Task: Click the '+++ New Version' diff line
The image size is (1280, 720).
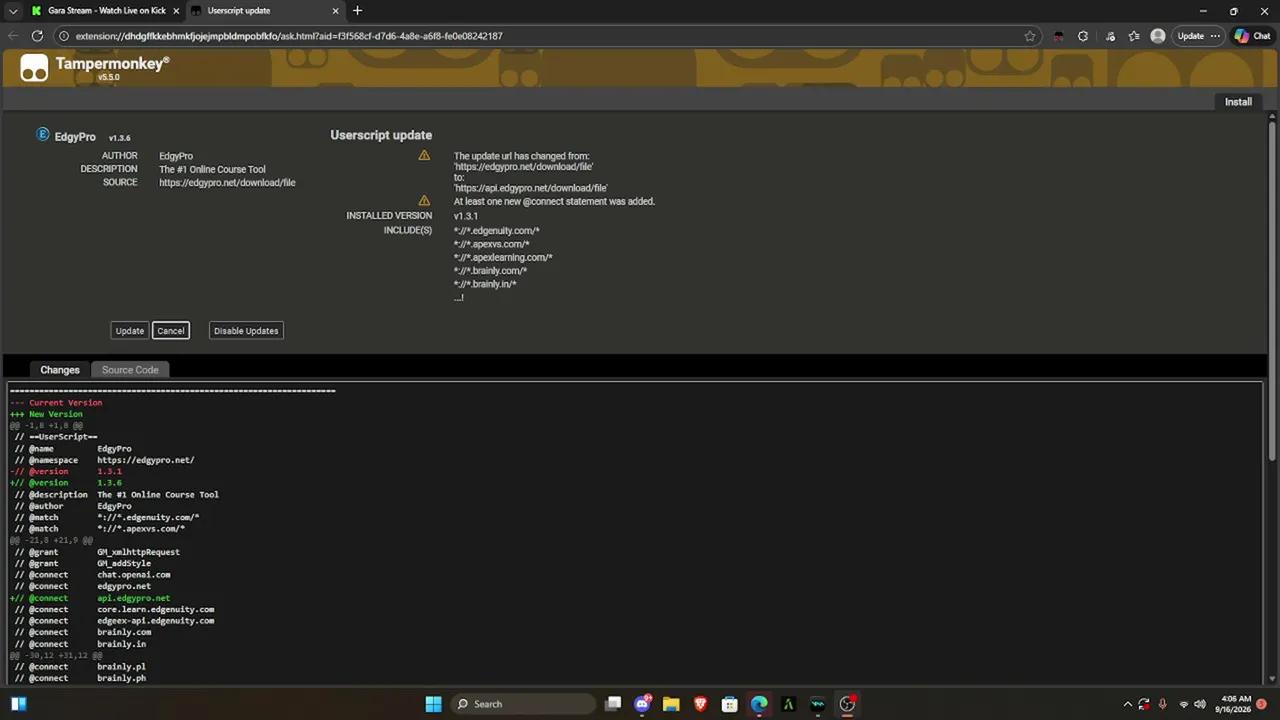Action: [46, 414]
